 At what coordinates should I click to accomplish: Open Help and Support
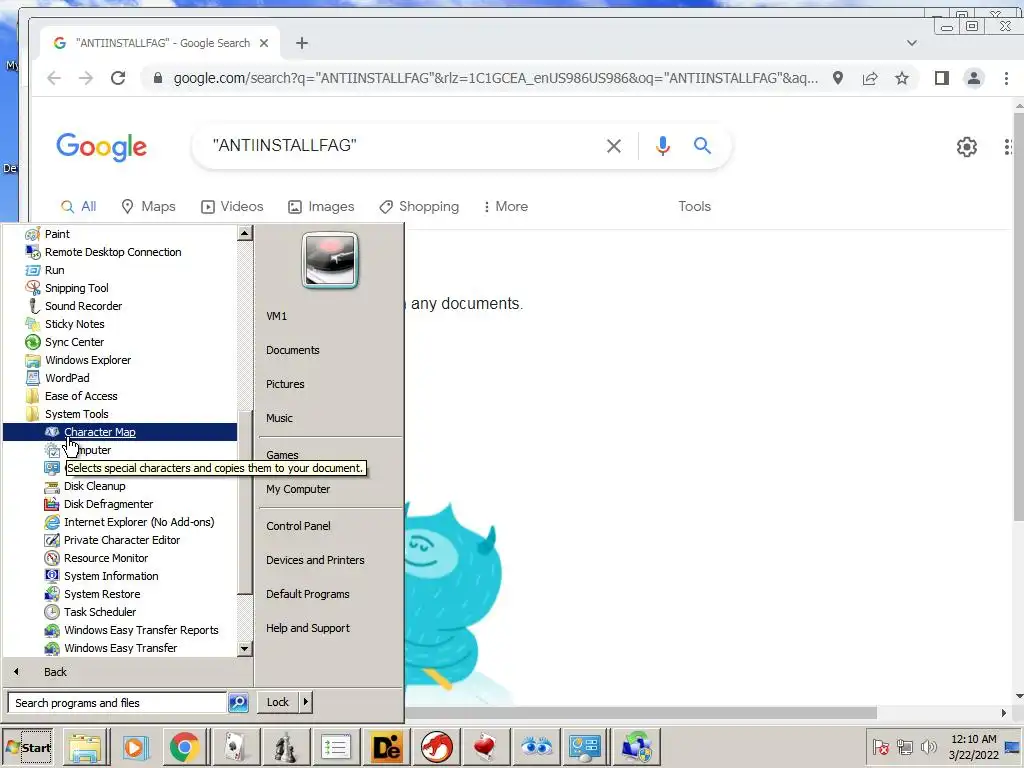click(x=308, y=628)
